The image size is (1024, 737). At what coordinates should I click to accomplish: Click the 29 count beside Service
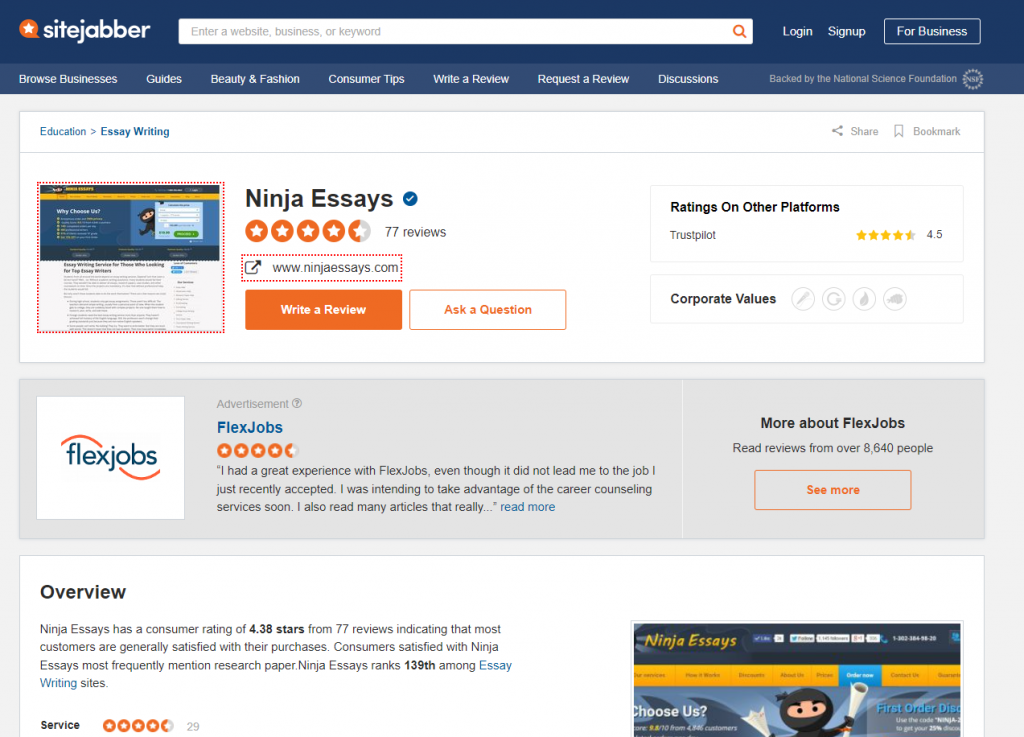pyautogui.click(x=193, y=727)
